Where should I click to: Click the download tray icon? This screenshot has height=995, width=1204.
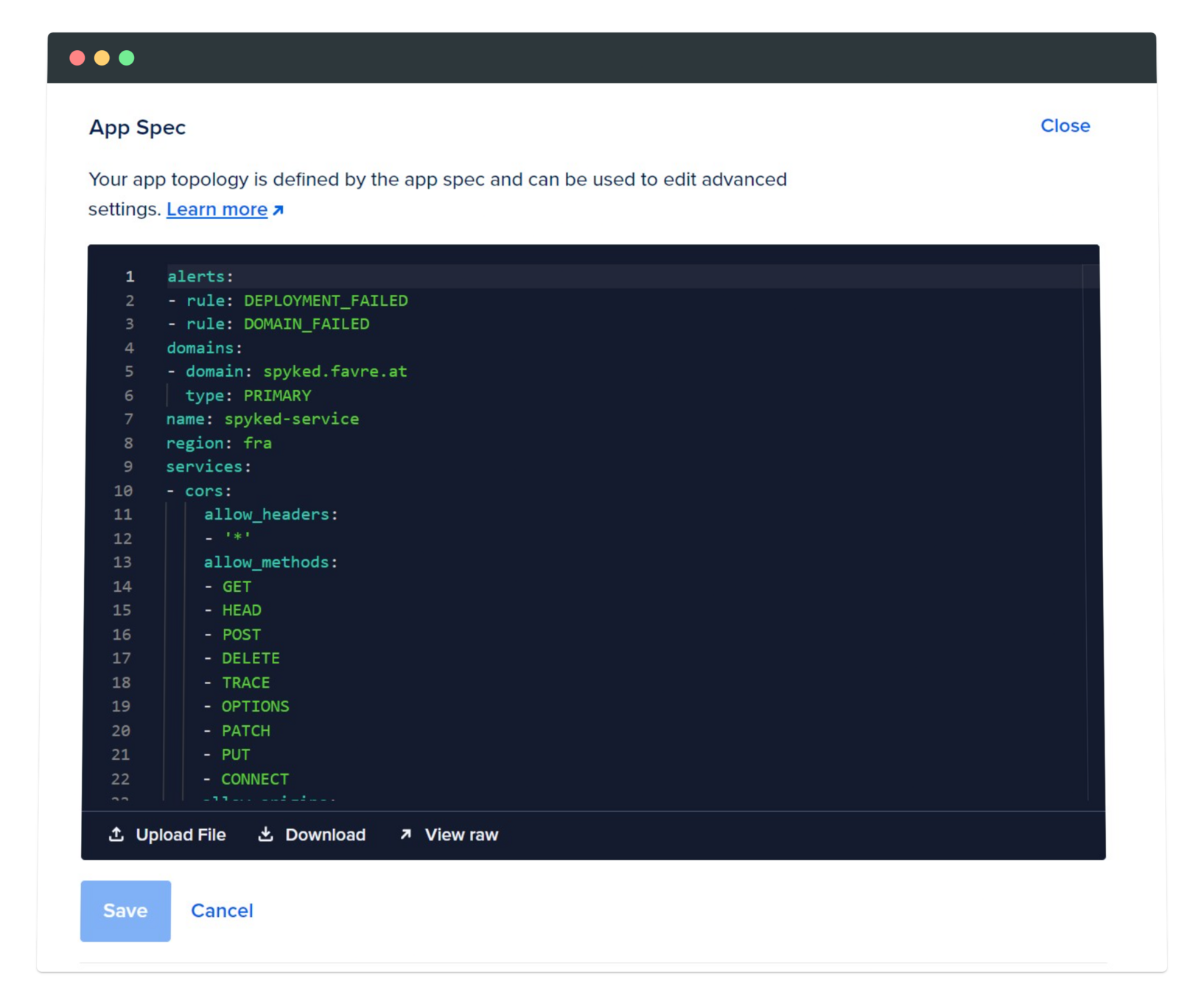point(265,834)
